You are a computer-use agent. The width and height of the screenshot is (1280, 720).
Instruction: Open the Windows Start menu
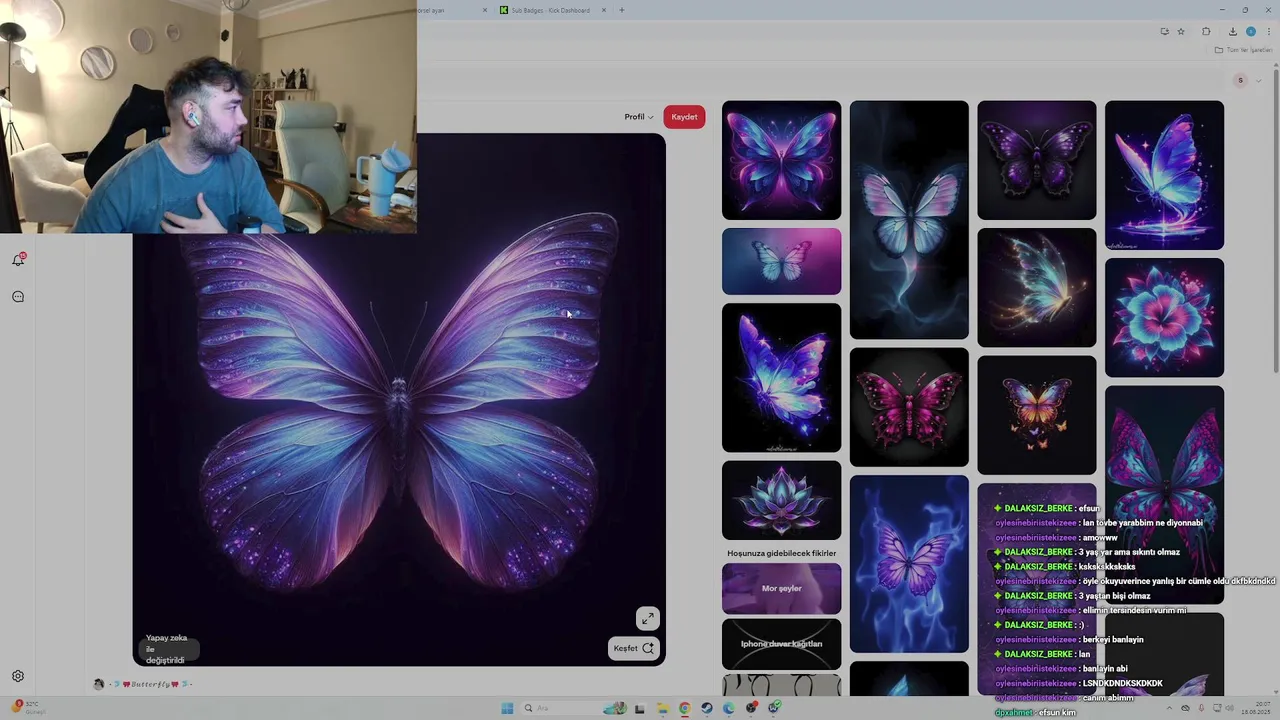coord(507,709)
